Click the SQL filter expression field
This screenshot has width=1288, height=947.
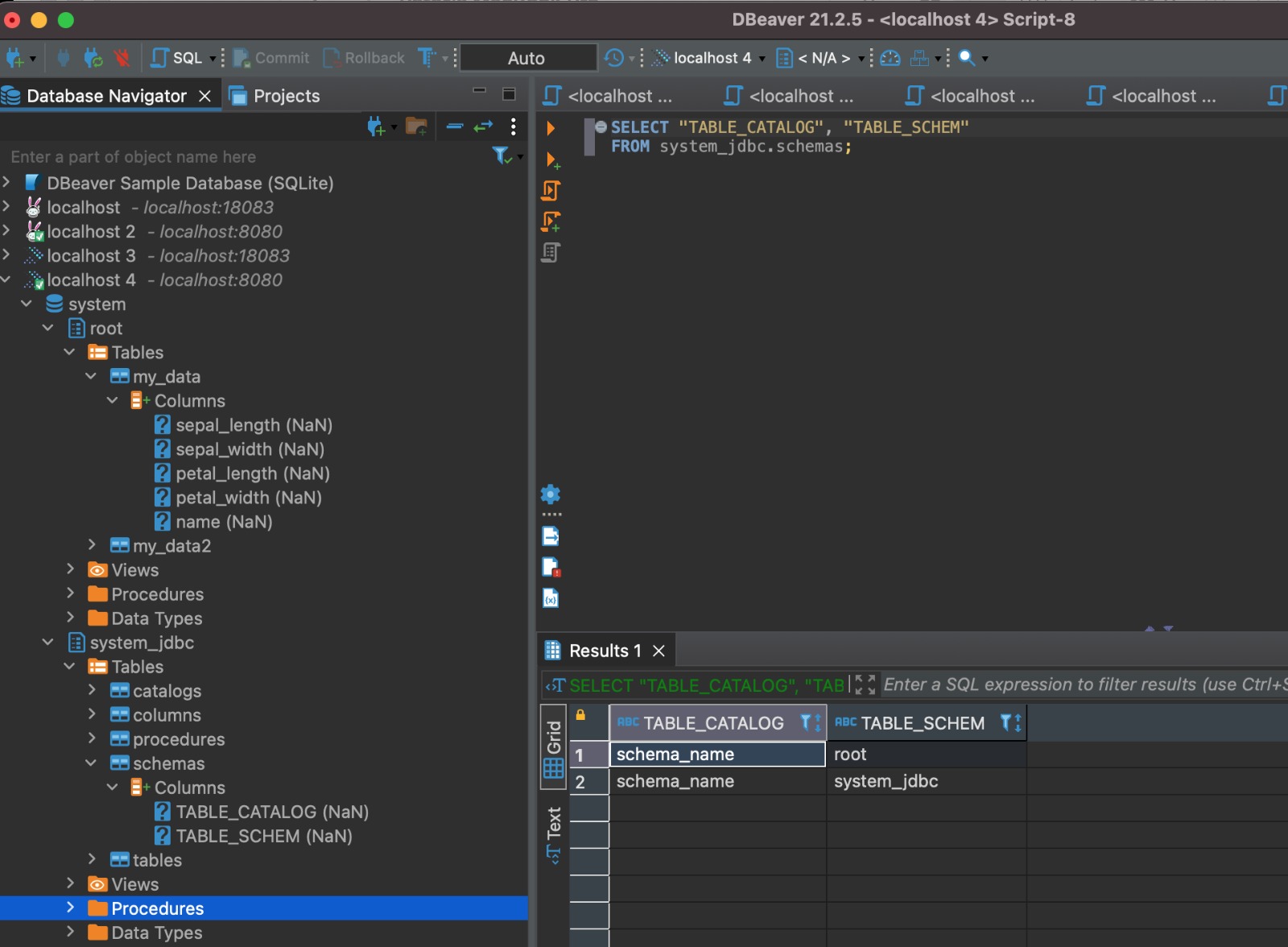coord(1084,684)
